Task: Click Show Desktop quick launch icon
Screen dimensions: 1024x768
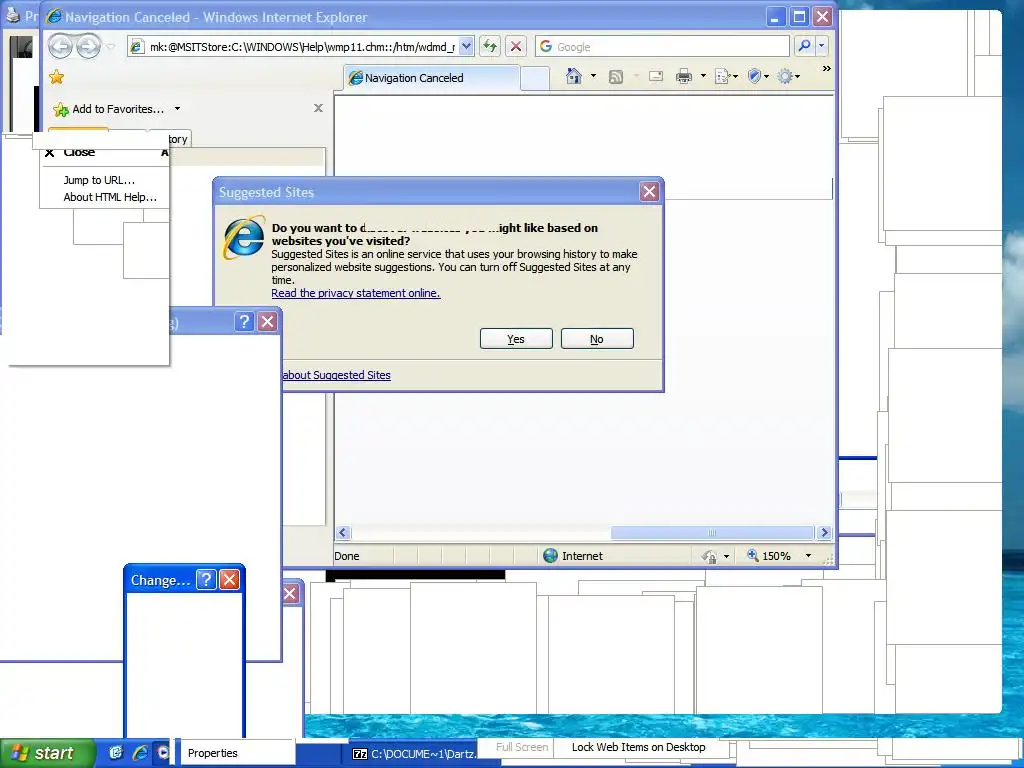Action: tap(116, 753)
